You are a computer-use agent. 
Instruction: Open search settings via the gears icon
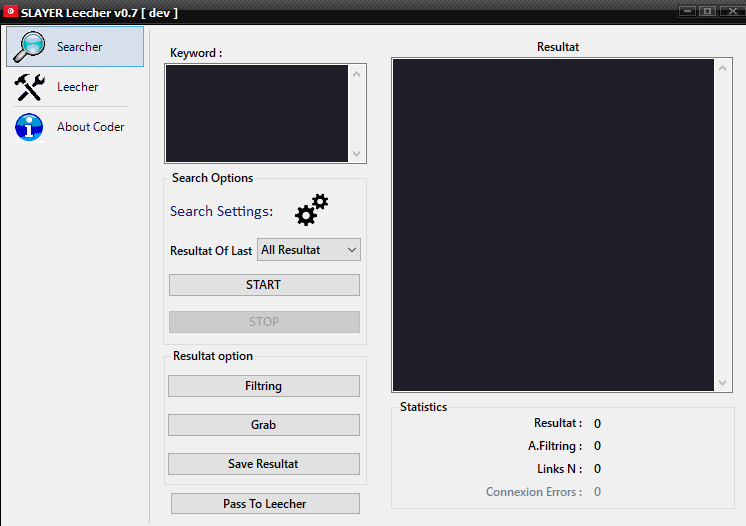coord(312,209)
